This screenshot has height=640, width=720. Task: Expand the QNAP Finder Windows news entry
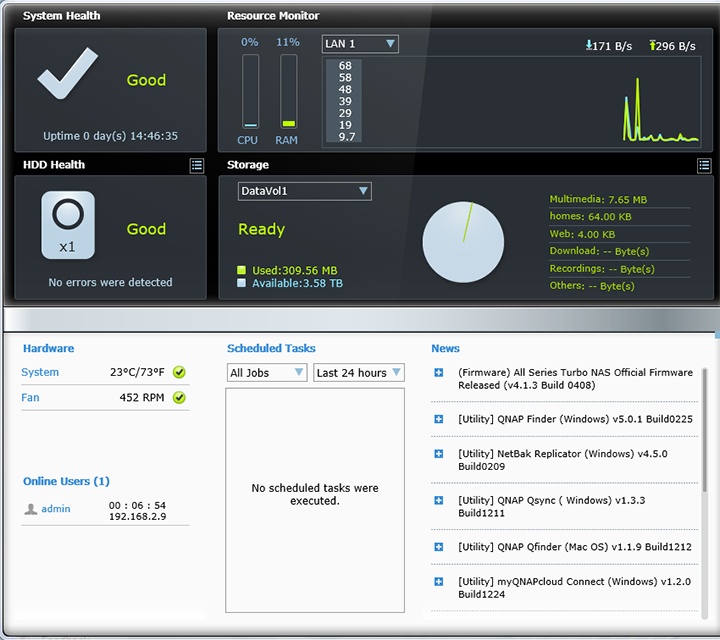tap(439, 419)
